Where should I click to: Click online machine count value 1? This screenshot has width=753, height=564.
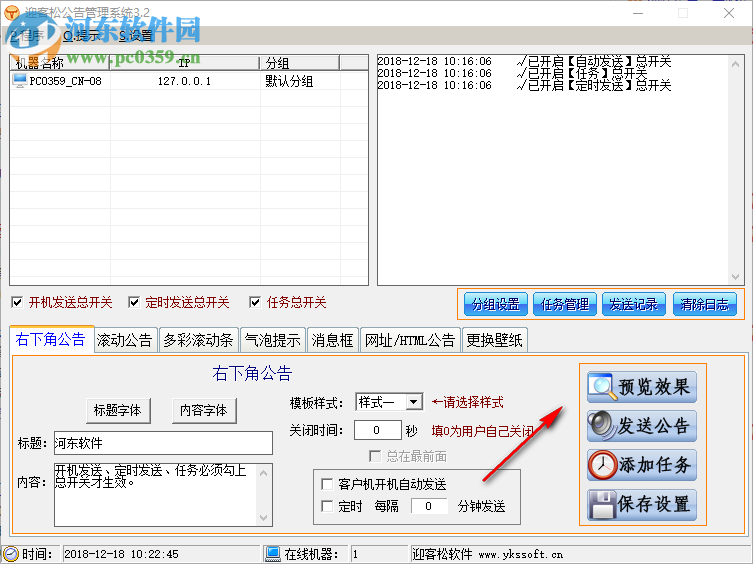click(355, 554)
